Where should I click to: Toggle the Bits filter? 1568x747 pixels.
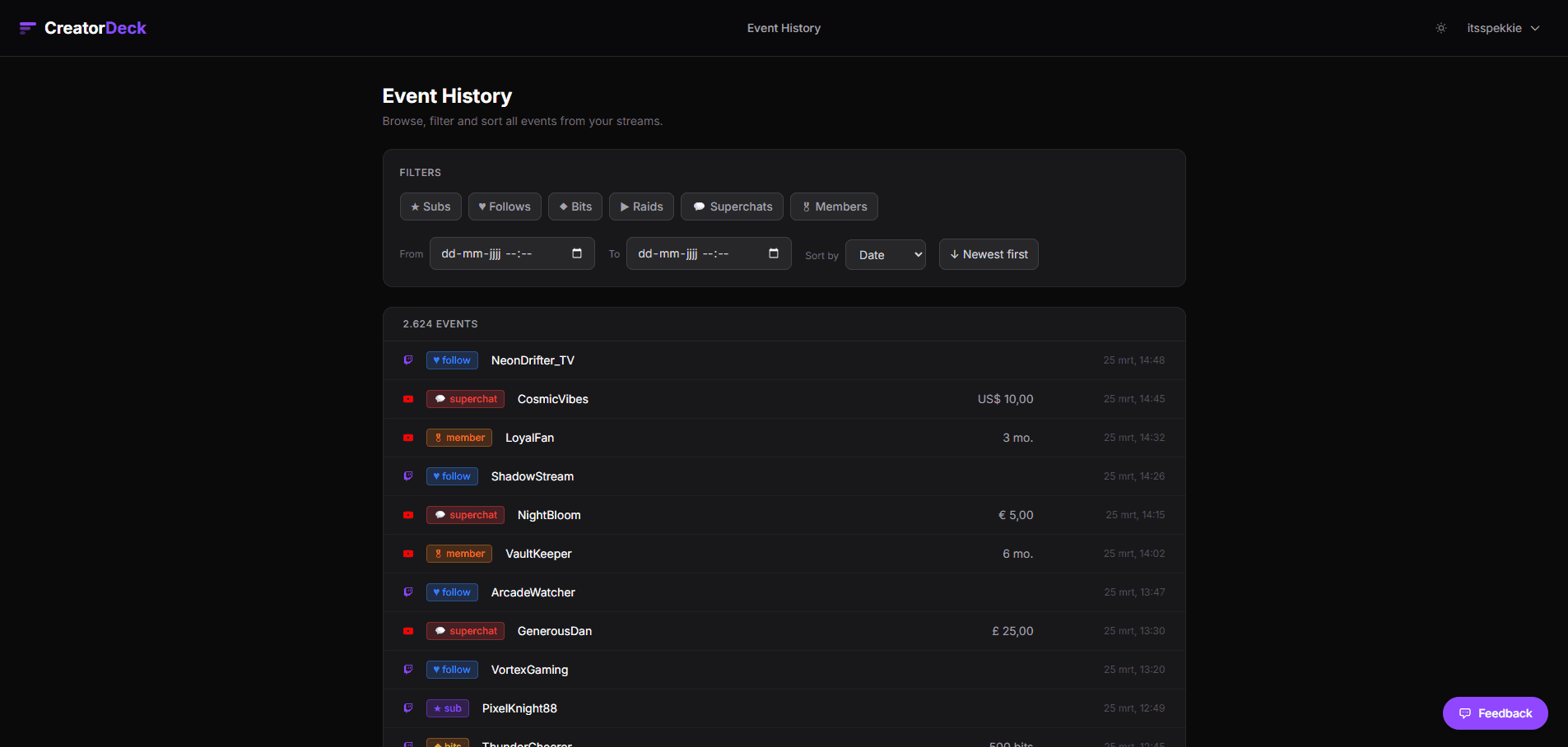coord(575,206)
